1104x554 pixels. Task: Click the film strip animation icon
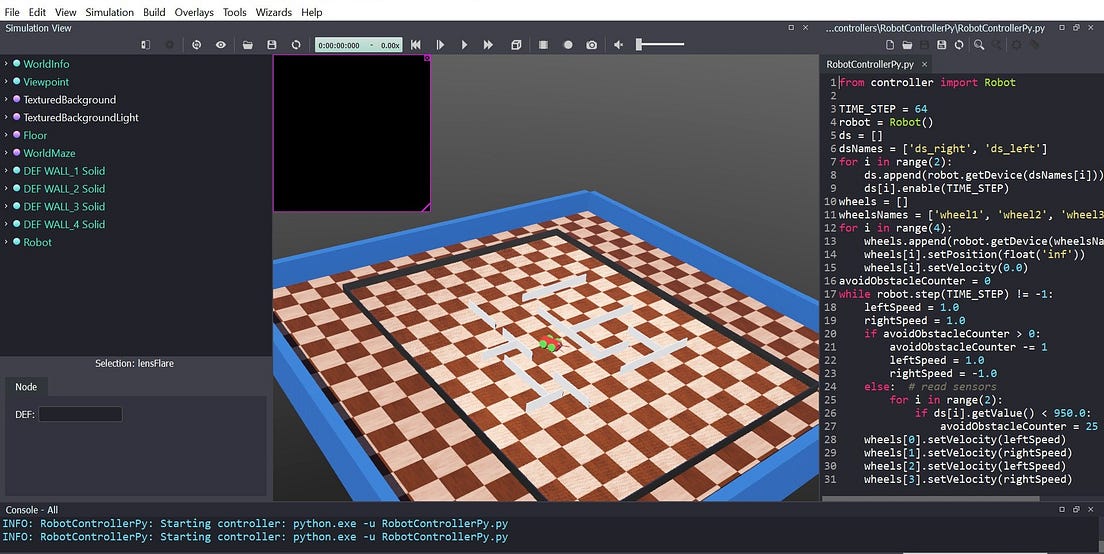click(544, 44)
